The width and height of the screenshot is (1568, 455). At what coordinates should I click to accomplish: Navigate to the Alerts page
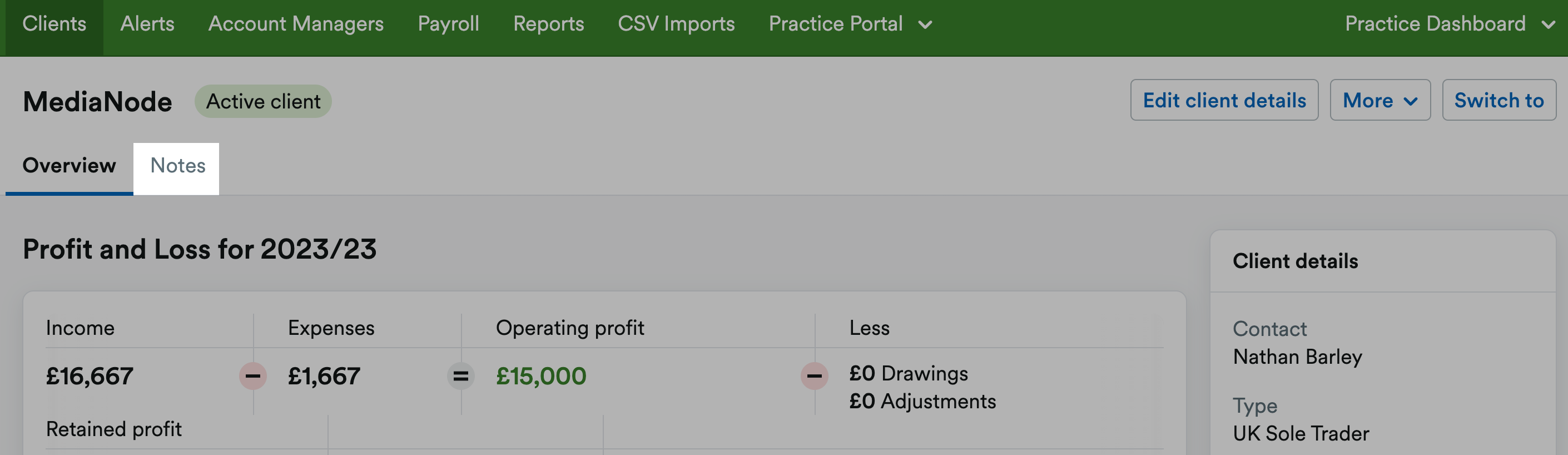(x=147, y=24)
